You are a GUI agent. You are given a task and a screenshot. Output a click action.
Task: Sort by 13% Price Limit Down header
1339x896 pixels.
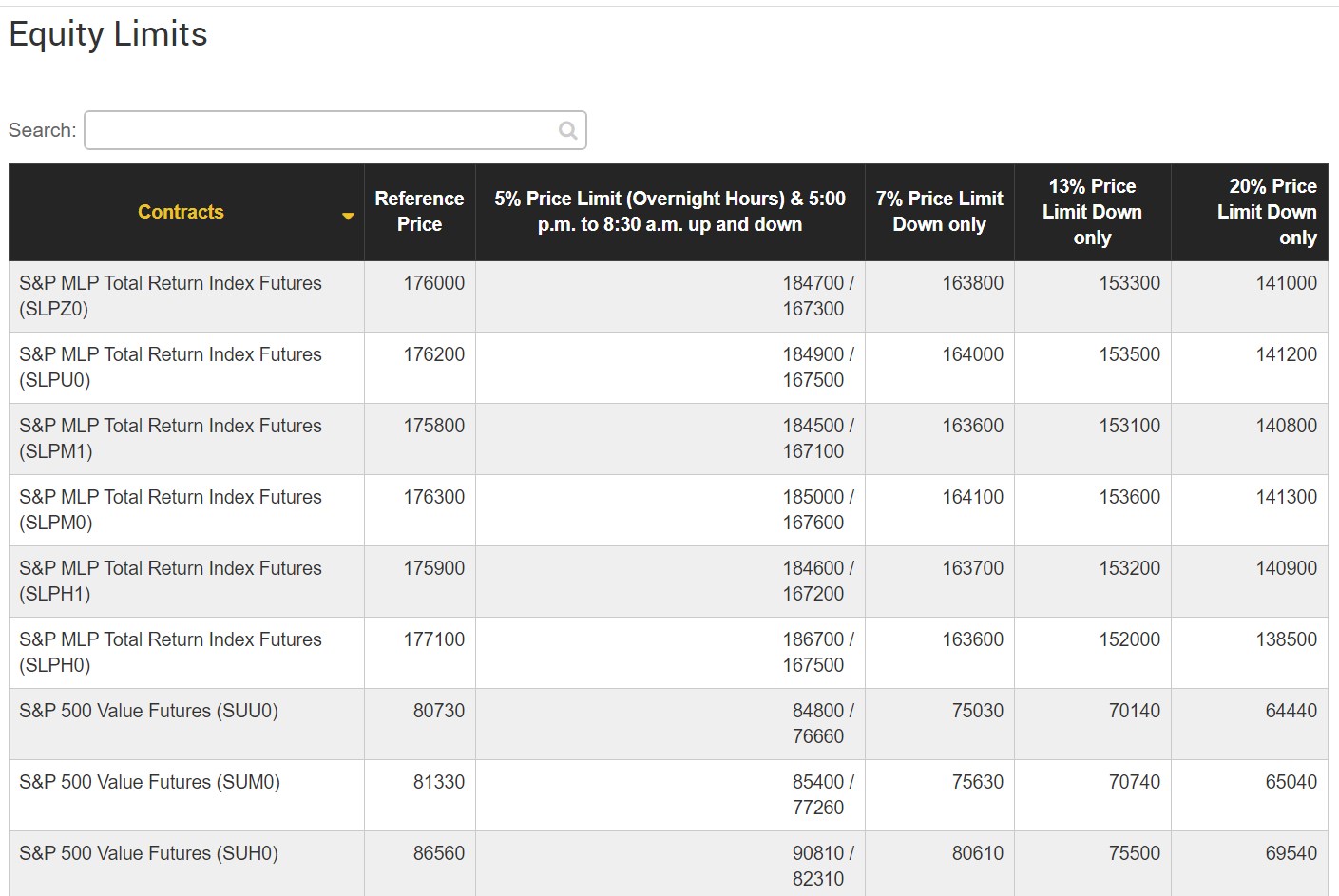click(x=1092, y=212)
